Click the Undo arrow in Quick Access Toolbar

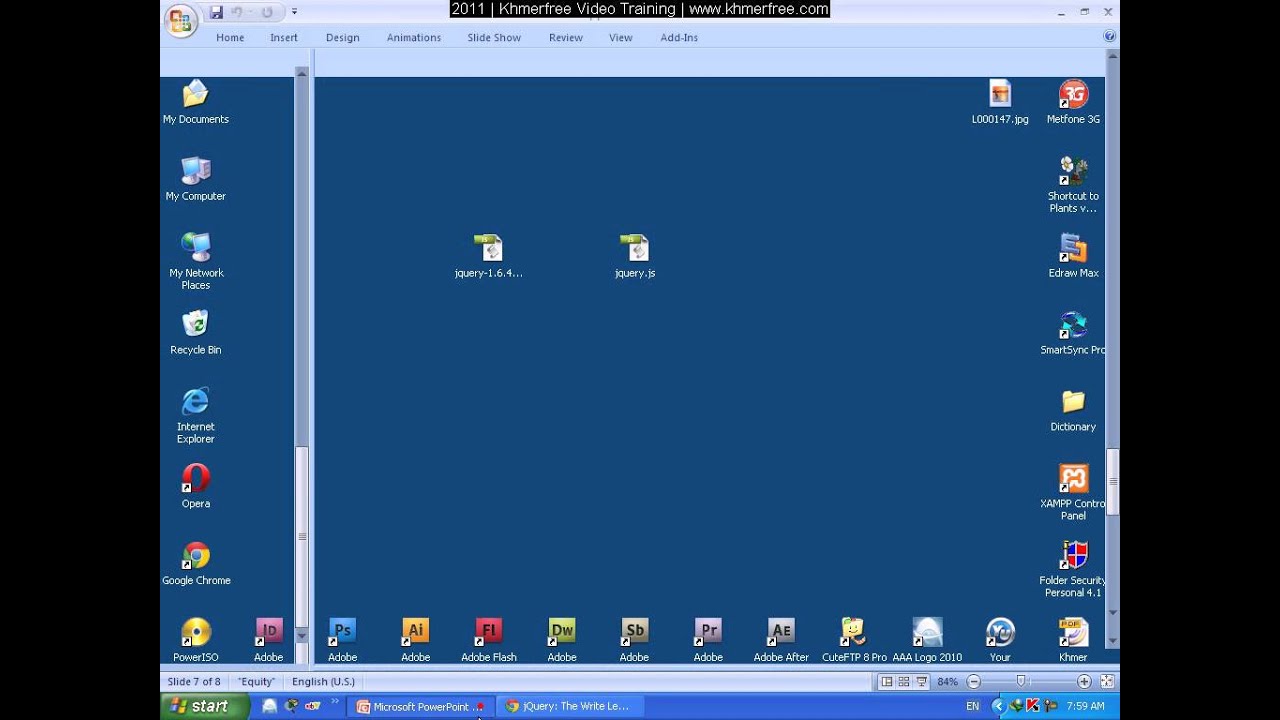237,12
